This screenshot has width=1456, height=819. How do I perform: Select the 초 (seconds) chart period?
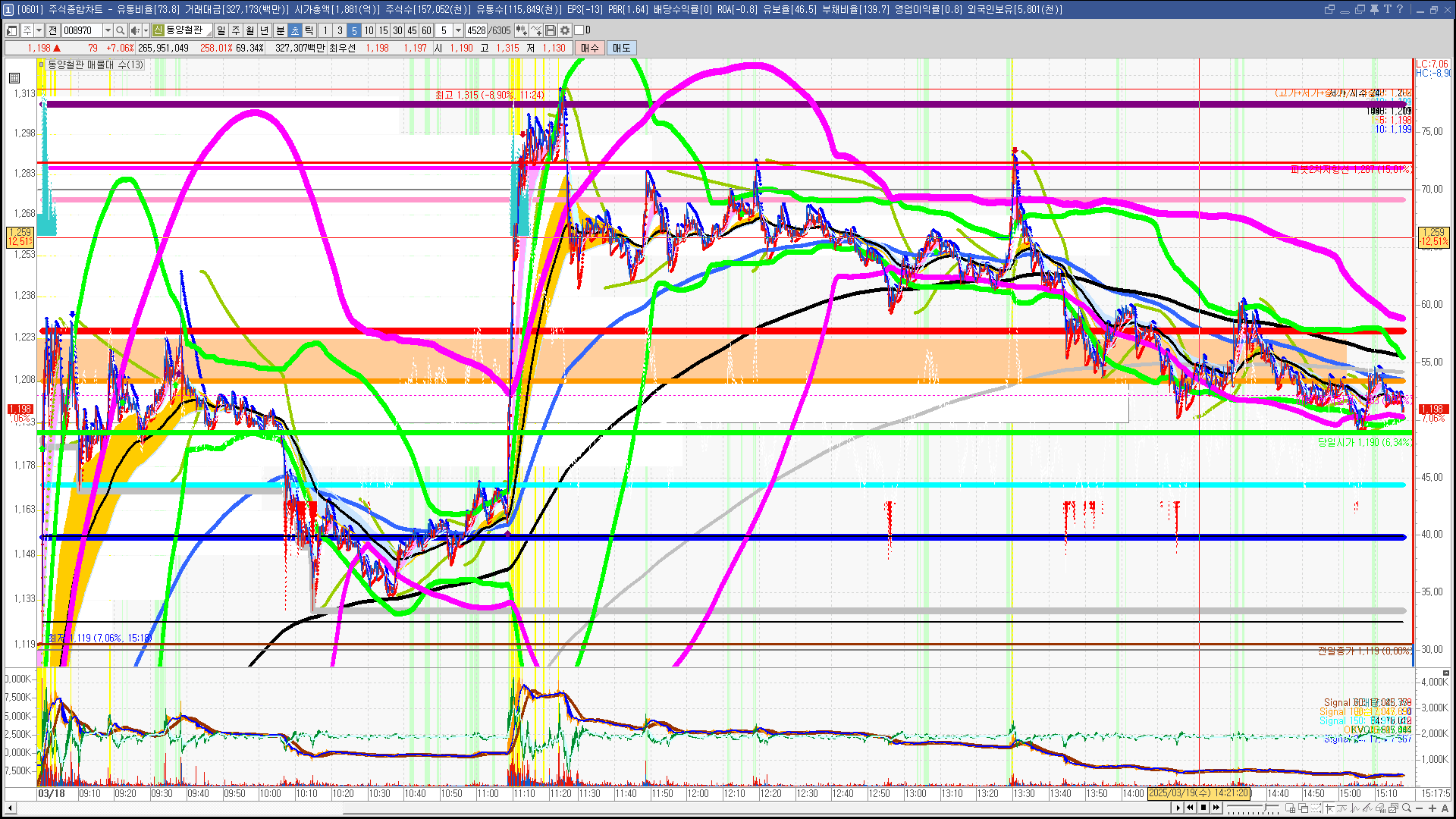click(x=295, y=30)
